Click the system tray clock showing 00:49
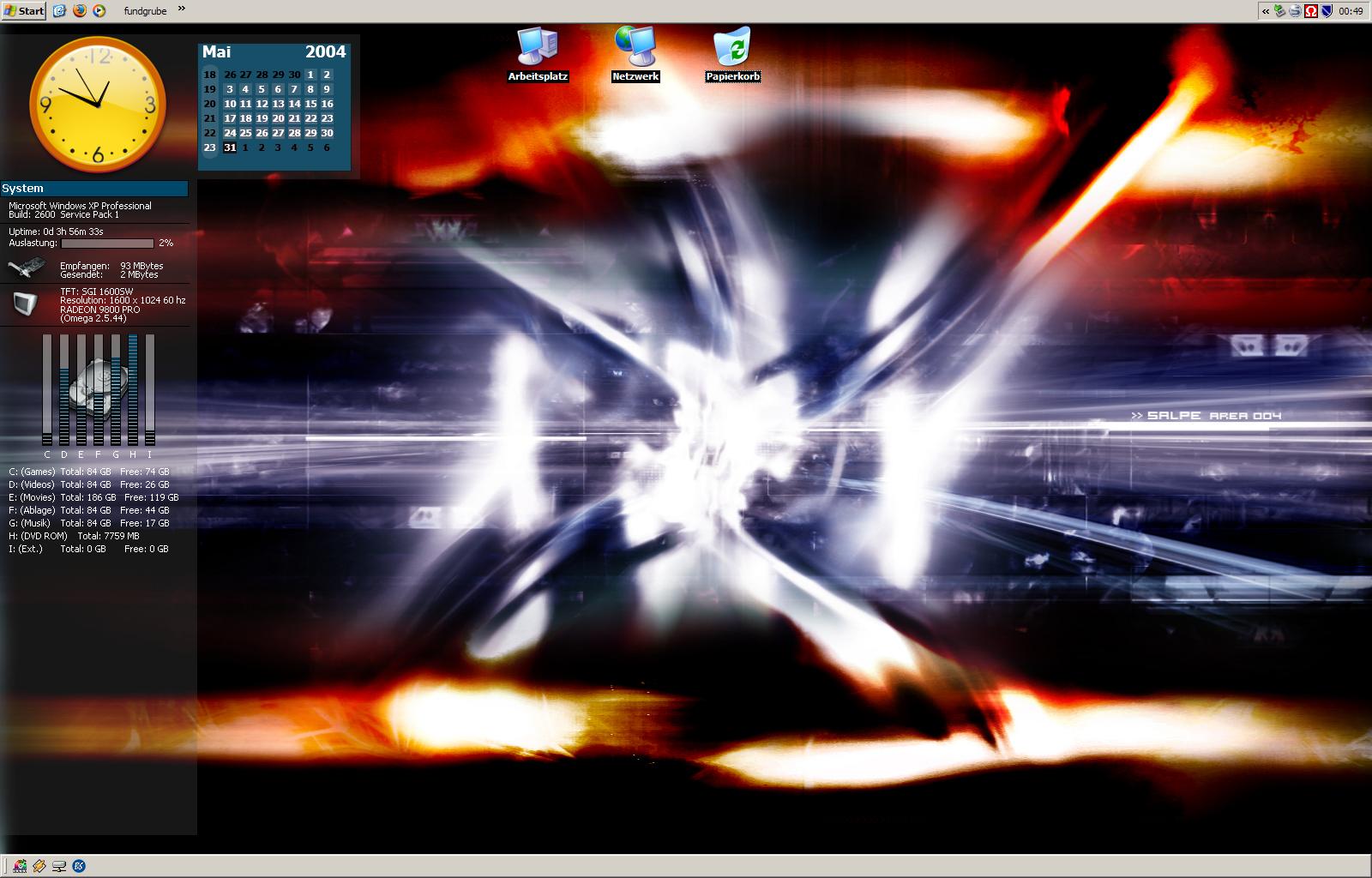The image size is (1372, 878). (x=1351, y=11)
